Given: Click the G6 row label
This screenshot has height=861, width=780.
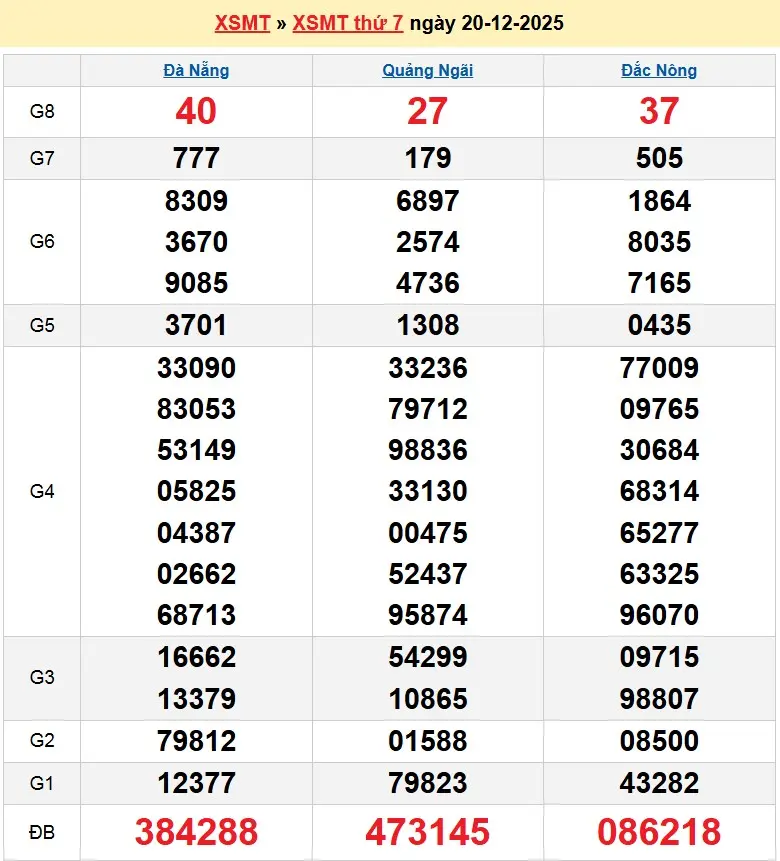Looking at the screenshot, I should point(42,242).
